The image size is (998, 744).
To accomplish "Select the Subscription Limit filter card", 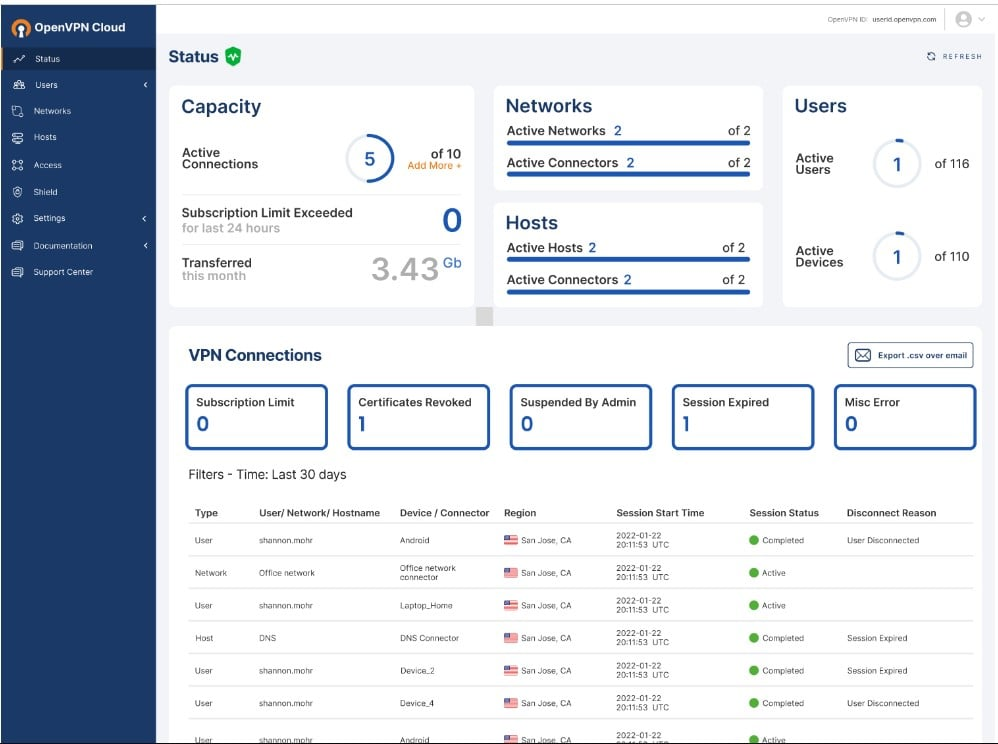I will coord(257,417).
